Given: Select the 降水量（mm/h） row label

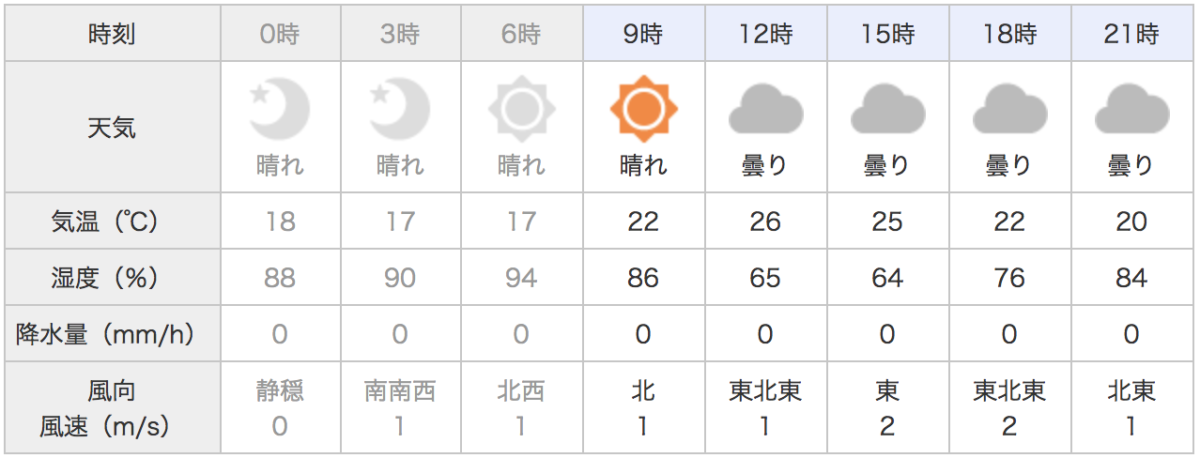Looking at the screenshot, I should (112, 334).
